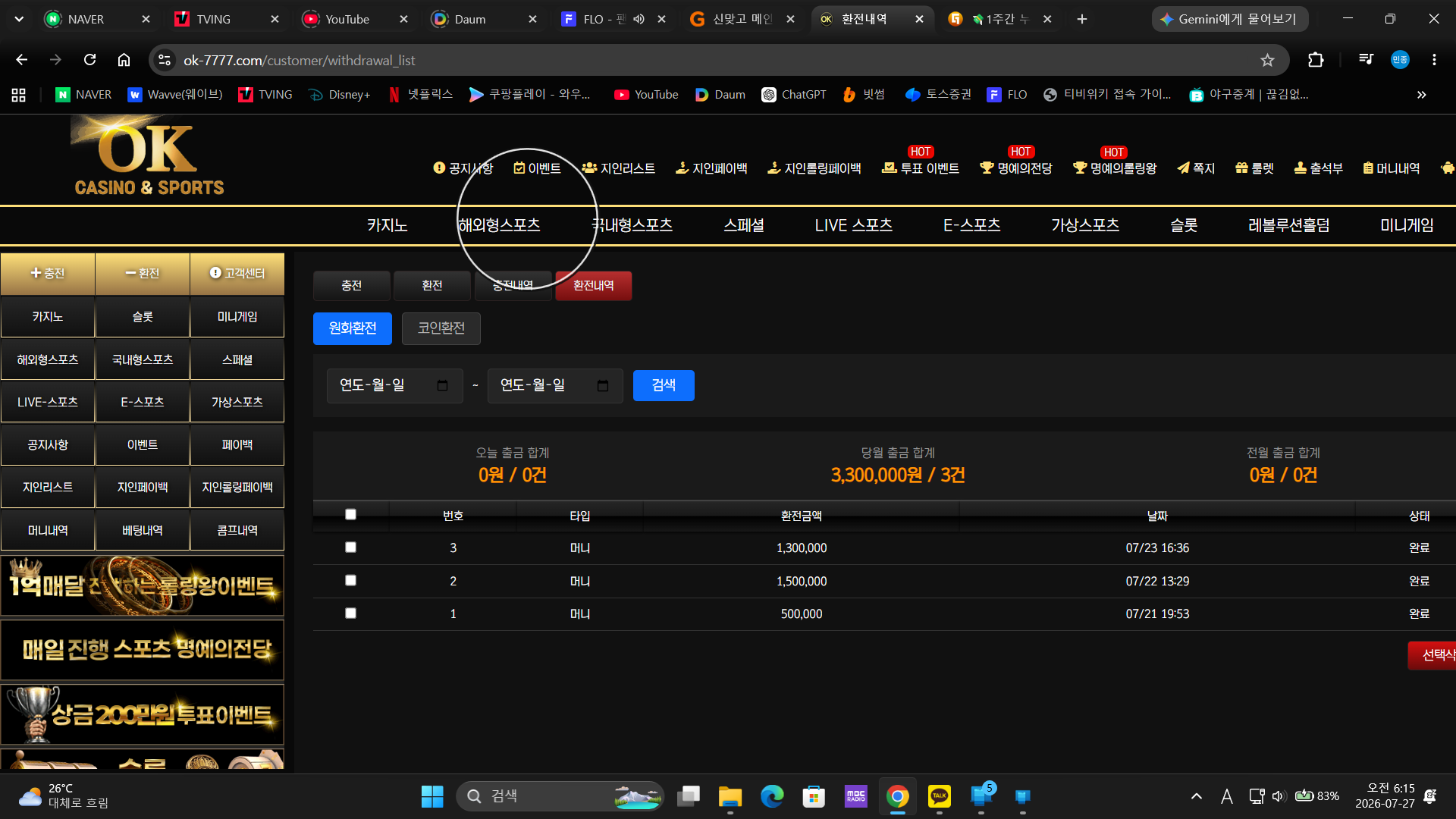This screenshot has height=819, width=1456.
Task: Check the box for withdrawal row 1
Action: click(x=350, y=613)
